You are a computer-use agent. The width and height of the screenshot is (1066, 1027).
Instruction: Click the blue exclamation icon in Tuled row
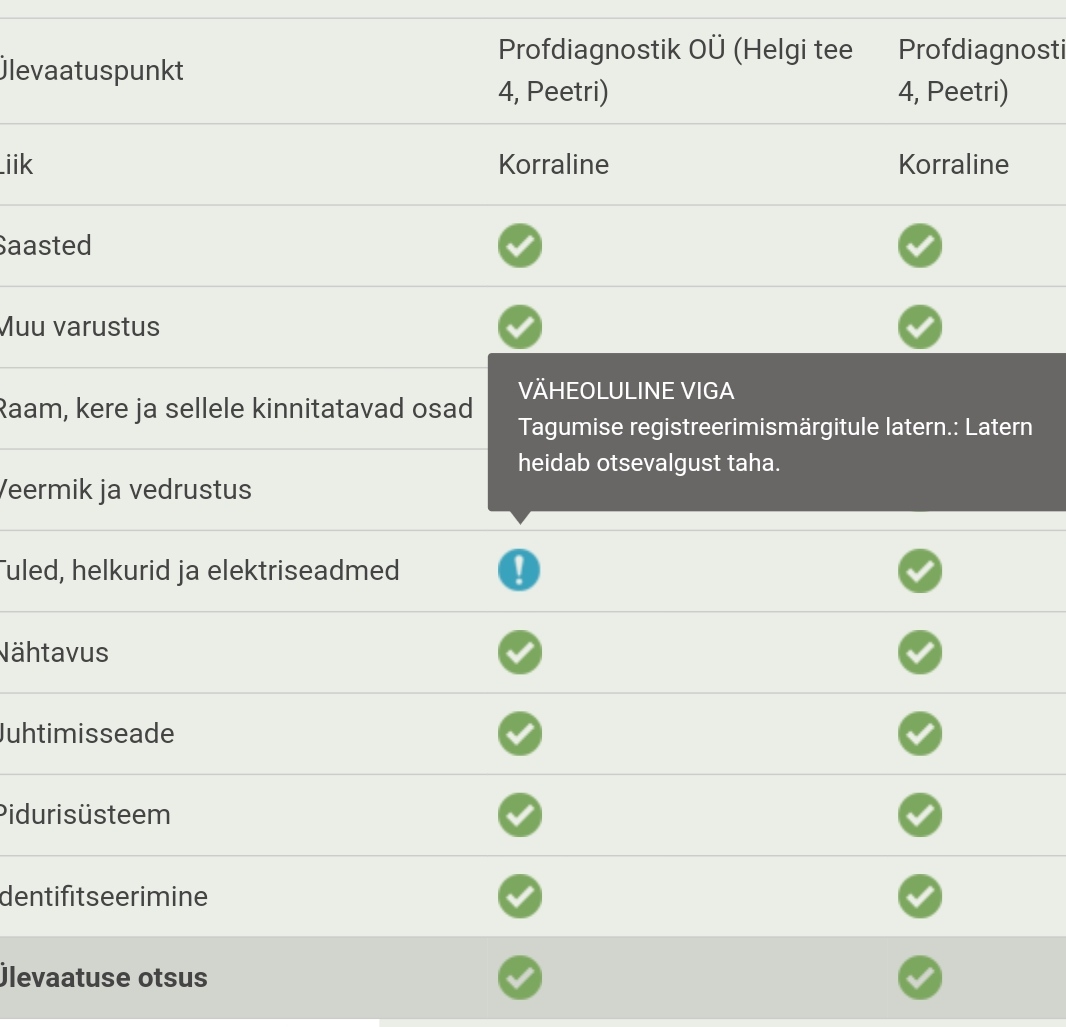[519, 570]
